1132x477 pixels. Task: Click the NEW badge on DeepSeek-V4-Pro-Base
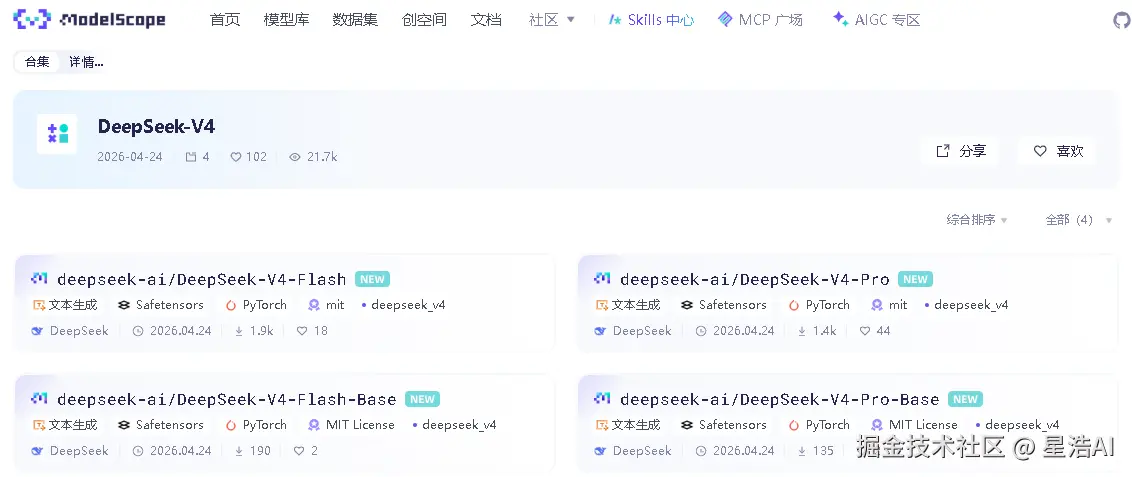(966, 399)
